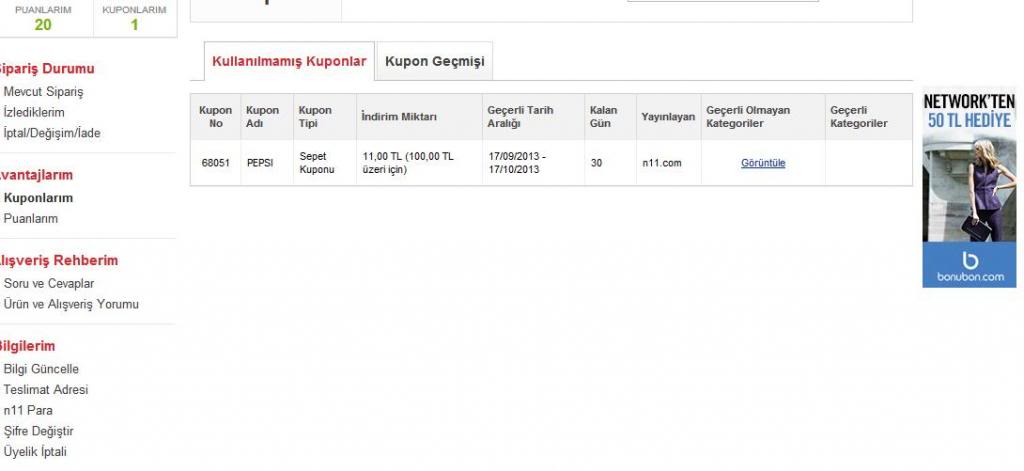Click the Bilgilerim section heading
Viewport: 1024px width, 471px height.
tap(27, 346)
